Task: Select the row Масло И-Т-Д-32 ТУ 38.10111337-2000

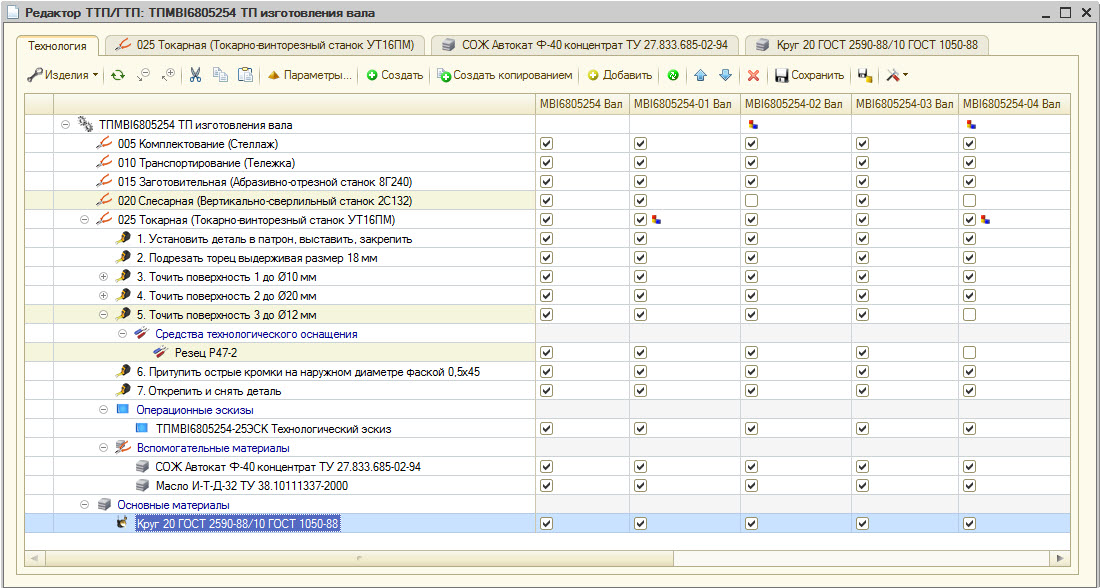Action: tap(251, 486)
